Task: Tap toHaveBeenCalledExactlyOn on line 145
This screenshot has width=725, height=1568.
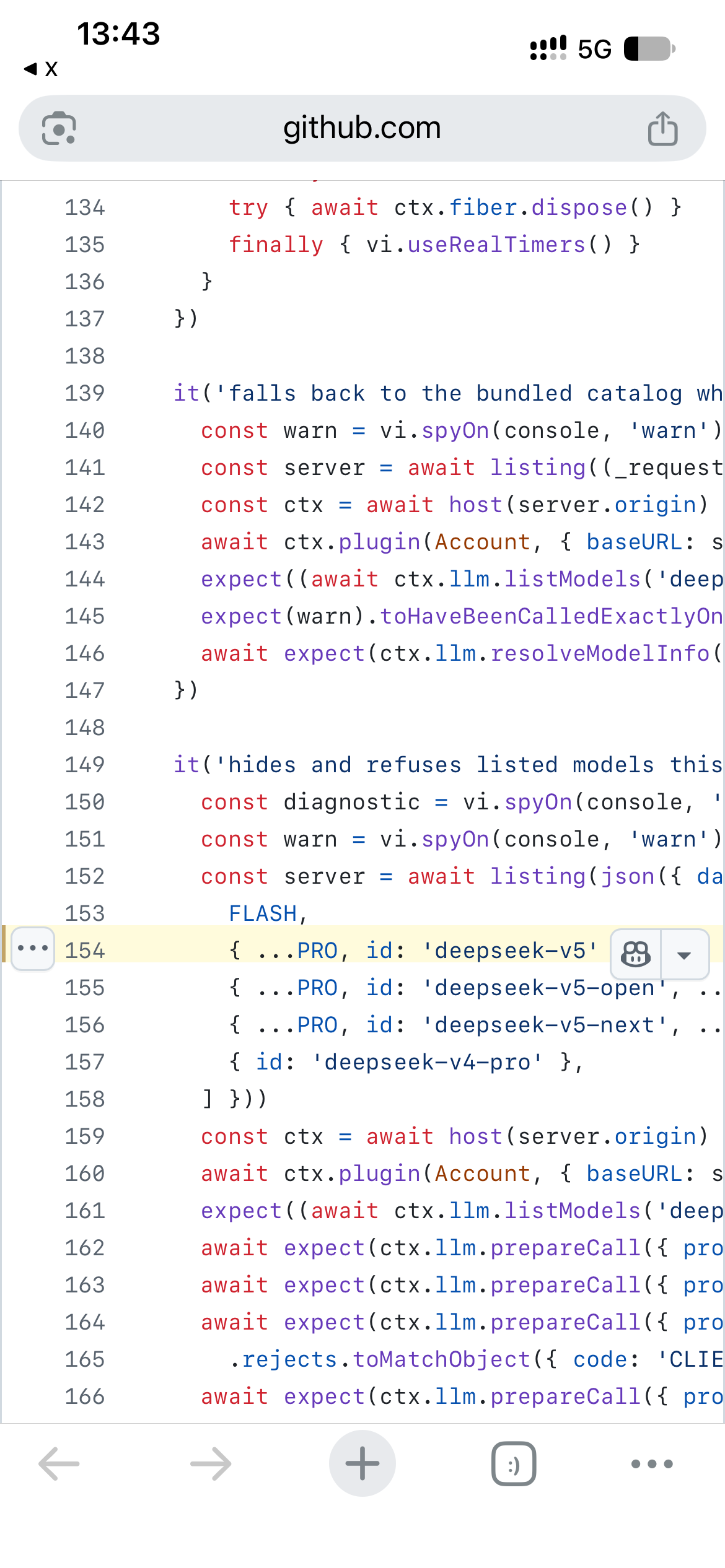Action: (551, 616)
